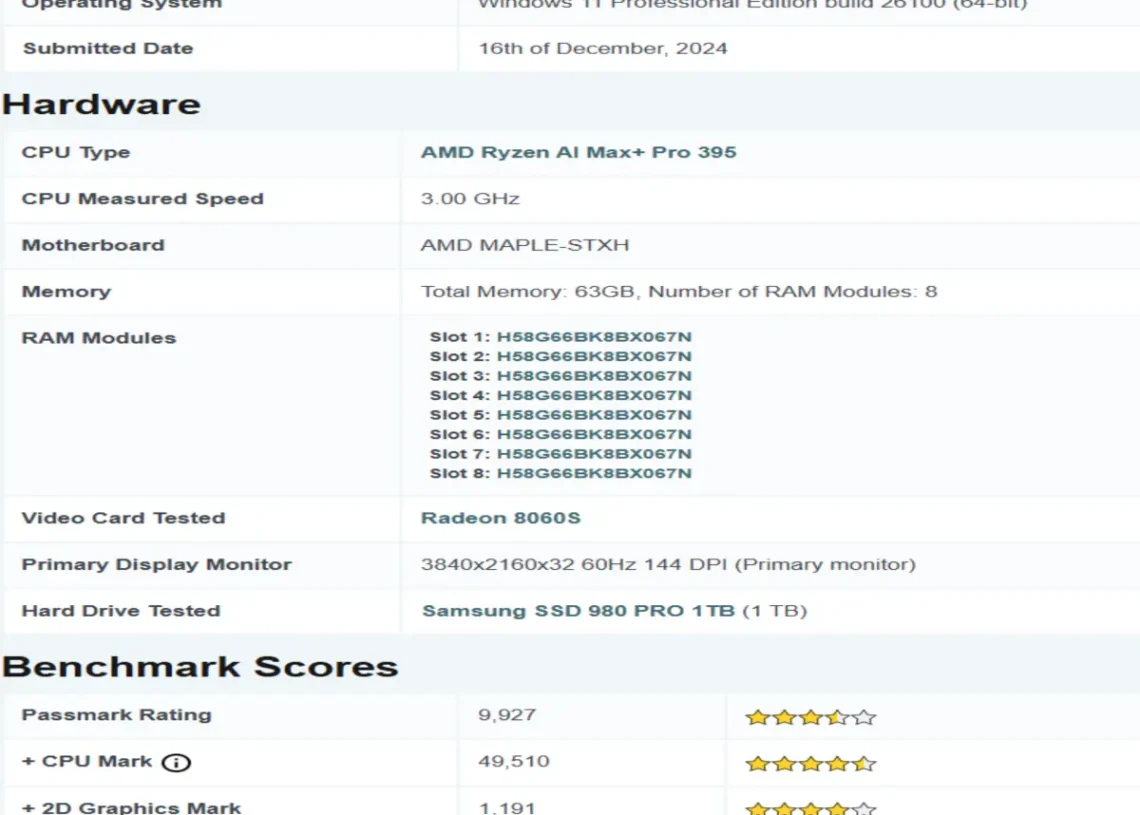
Task: Select the 16th of December, 2024 date
Action: click(603, 48)
